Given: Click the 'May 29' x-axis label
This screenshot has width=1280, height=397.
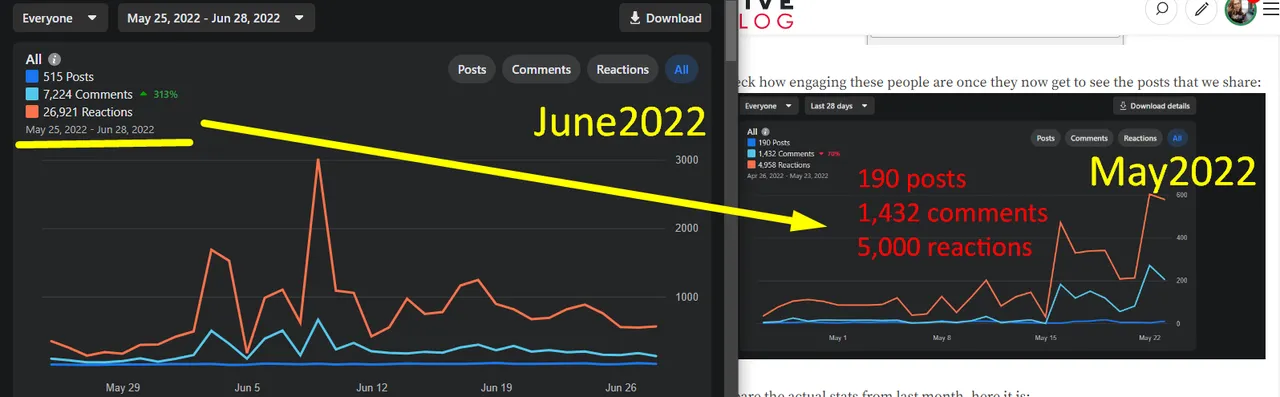Looking at the screenshot, I should (122, 387).
